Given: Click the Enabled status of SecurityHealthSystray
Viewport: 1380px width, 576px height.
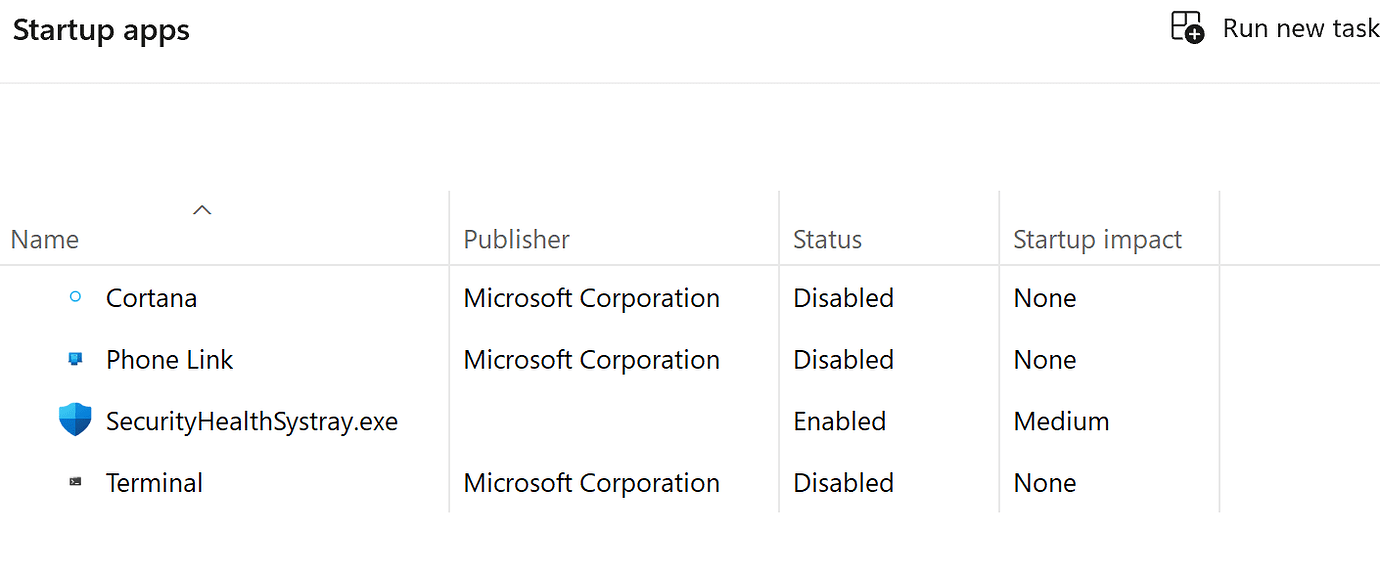Looking at the screenshot, I should (839, 422).
